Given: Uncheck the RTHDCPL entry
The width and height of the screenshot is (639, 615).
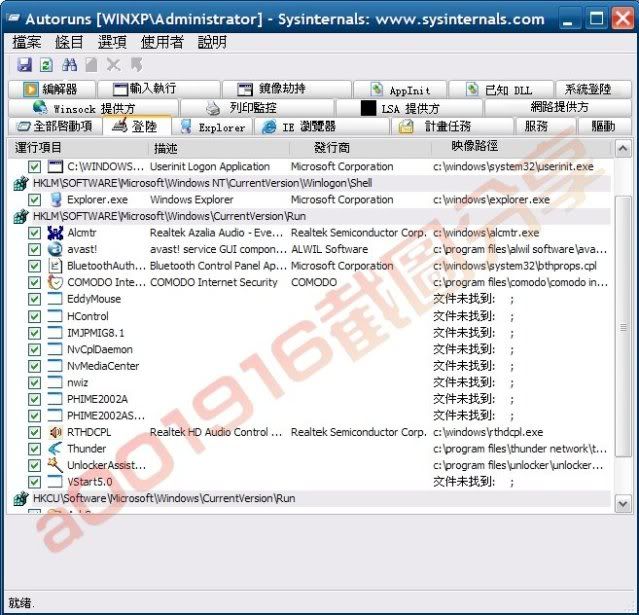Looking at the screenshot, I should pos(35,432).
